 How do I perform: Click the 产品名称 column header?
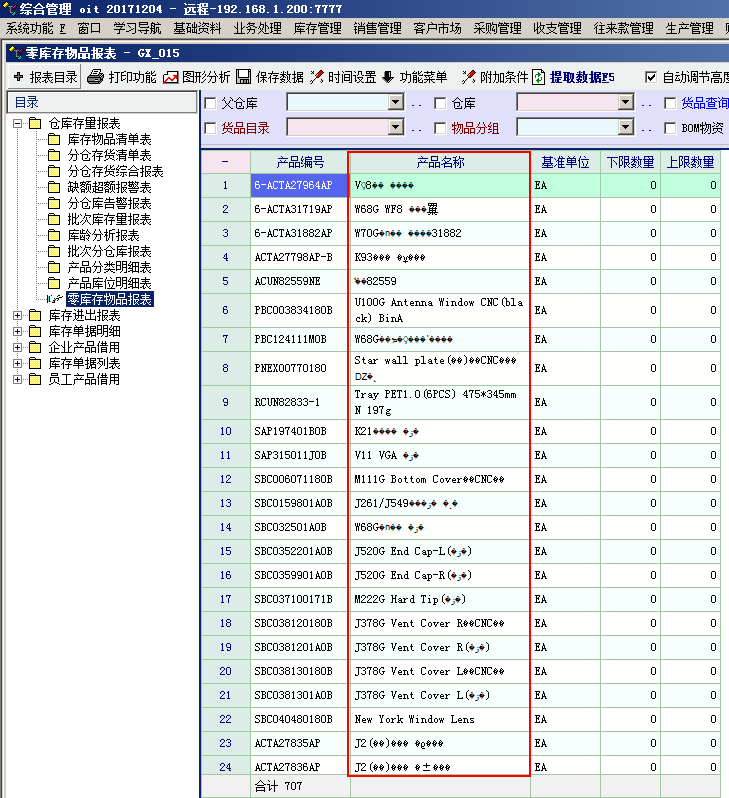tap(440, 162)
